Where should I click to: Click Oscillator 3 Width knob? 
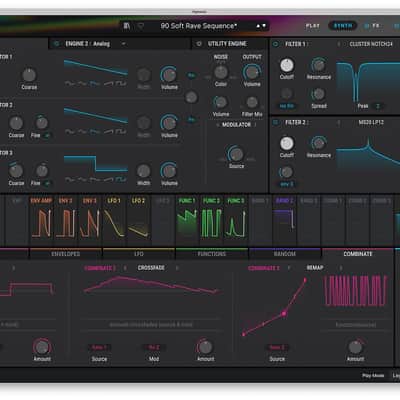coord(144,171)
